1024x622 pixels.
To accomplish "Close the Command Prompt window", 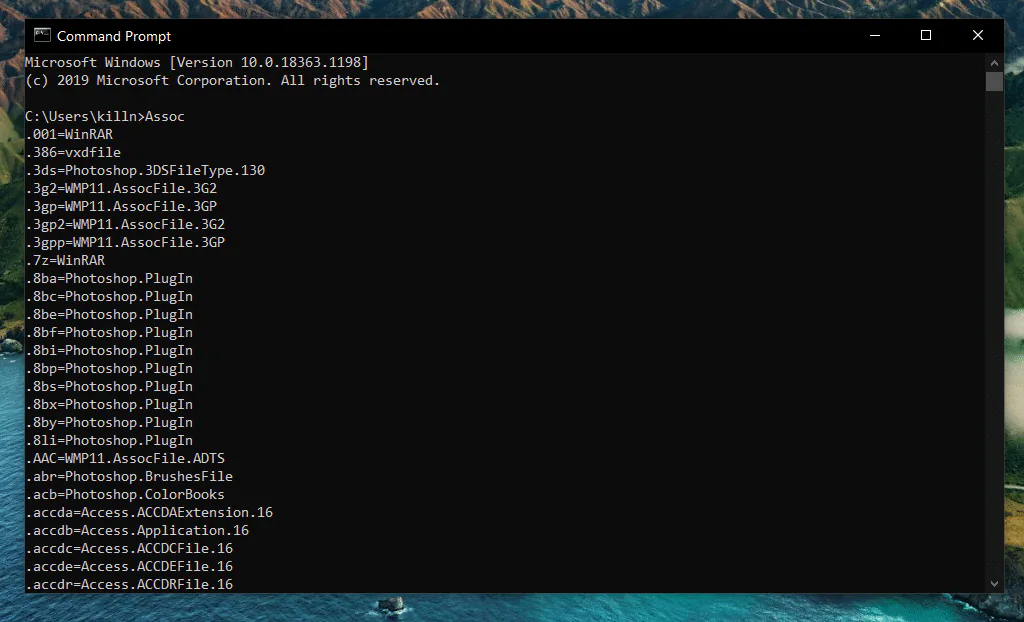I will click(x=978, y=35).
